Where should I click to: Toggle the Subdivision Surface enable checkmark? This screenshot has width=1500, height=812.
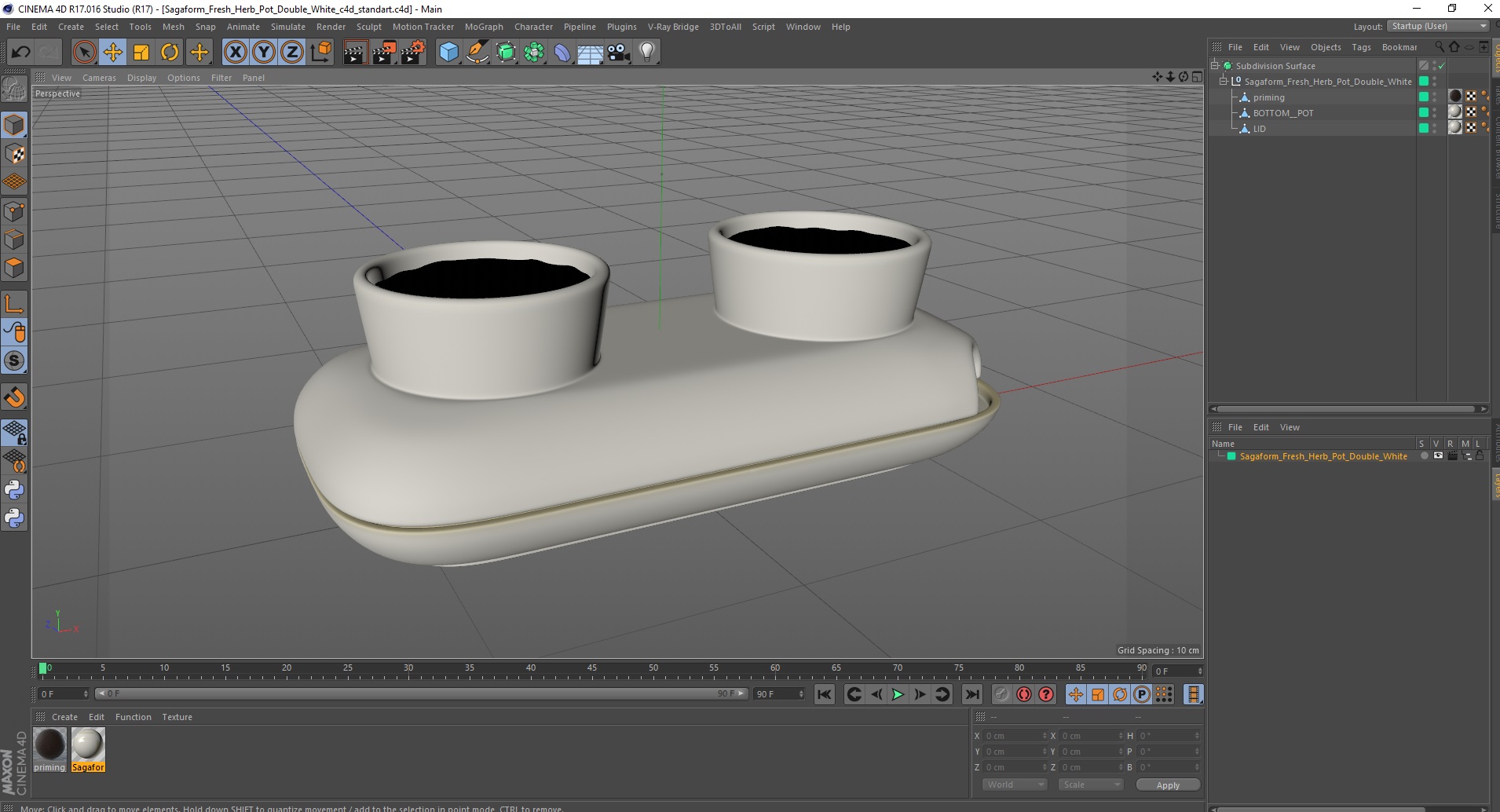click(x=1441, y=66)
